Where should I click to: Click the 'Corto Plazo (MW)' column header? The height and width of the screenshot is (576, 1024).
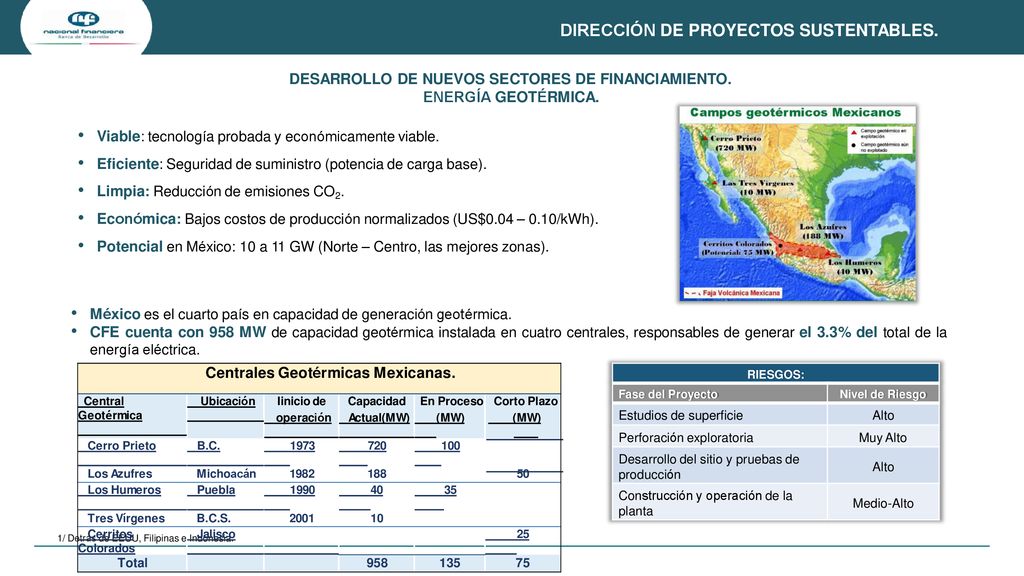click(x=526, y=409)
